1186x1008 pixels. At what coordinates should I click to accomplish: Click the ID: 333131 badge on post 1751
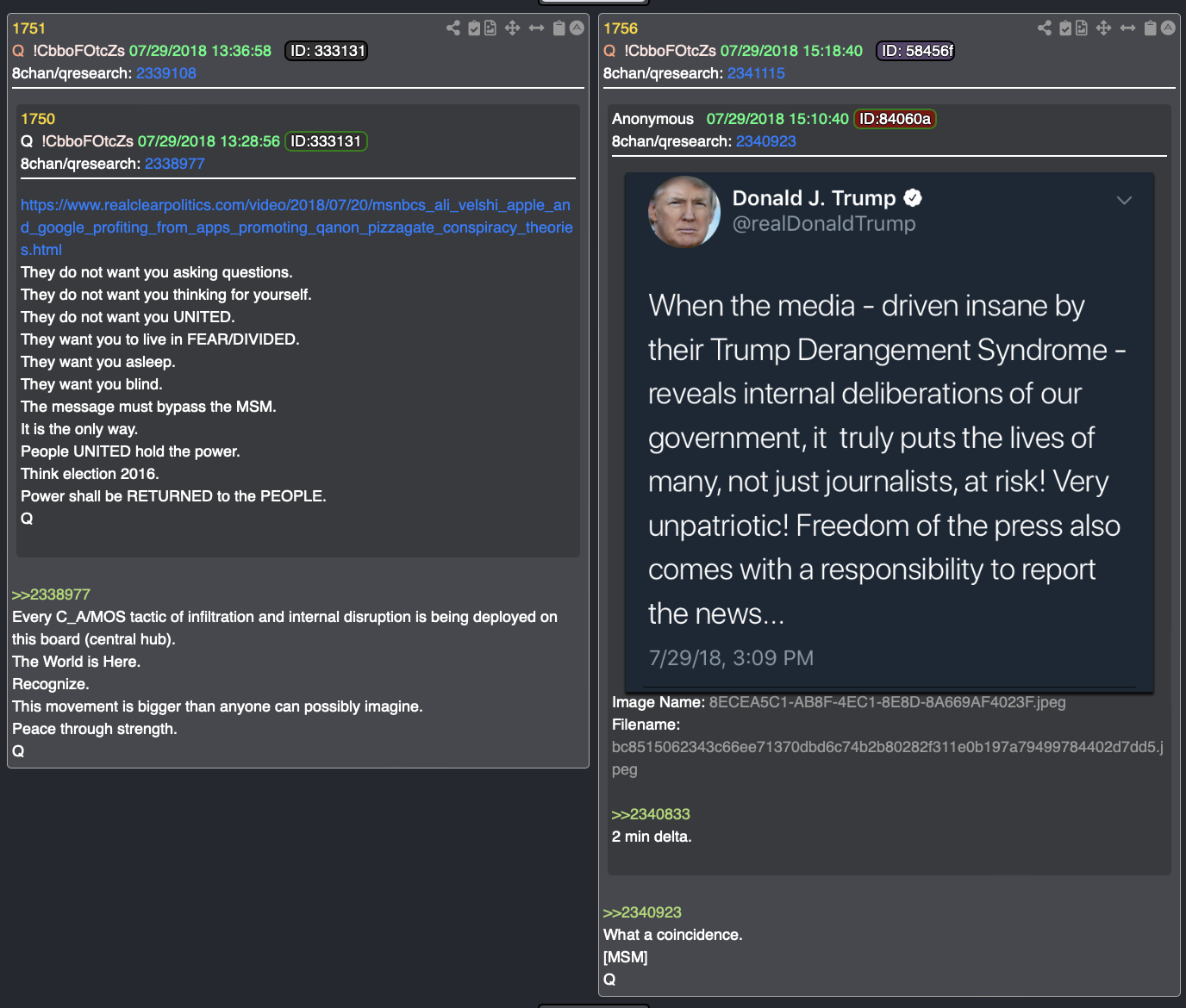coord(327,51)
